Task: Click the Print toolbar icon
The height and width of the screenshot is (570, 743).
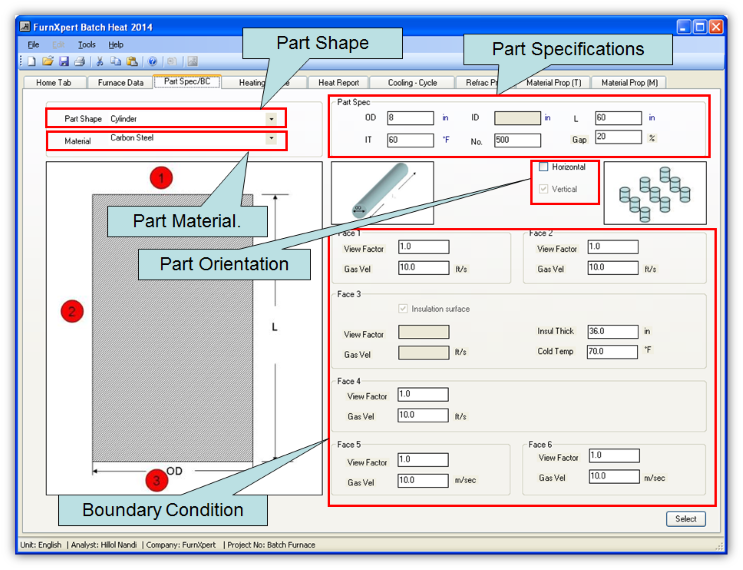Action: [80, 61]
